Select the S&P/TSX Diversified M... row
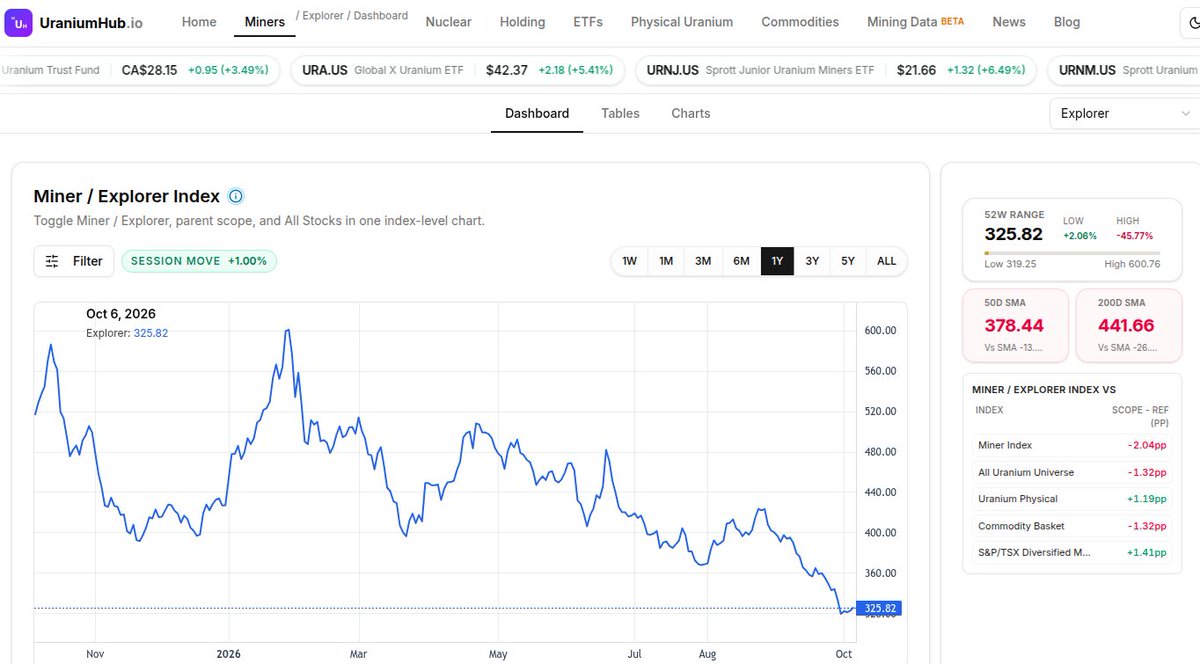The width and height of the screenshot is (1200, 664). pyautogui.click(x=1072, y=552)
